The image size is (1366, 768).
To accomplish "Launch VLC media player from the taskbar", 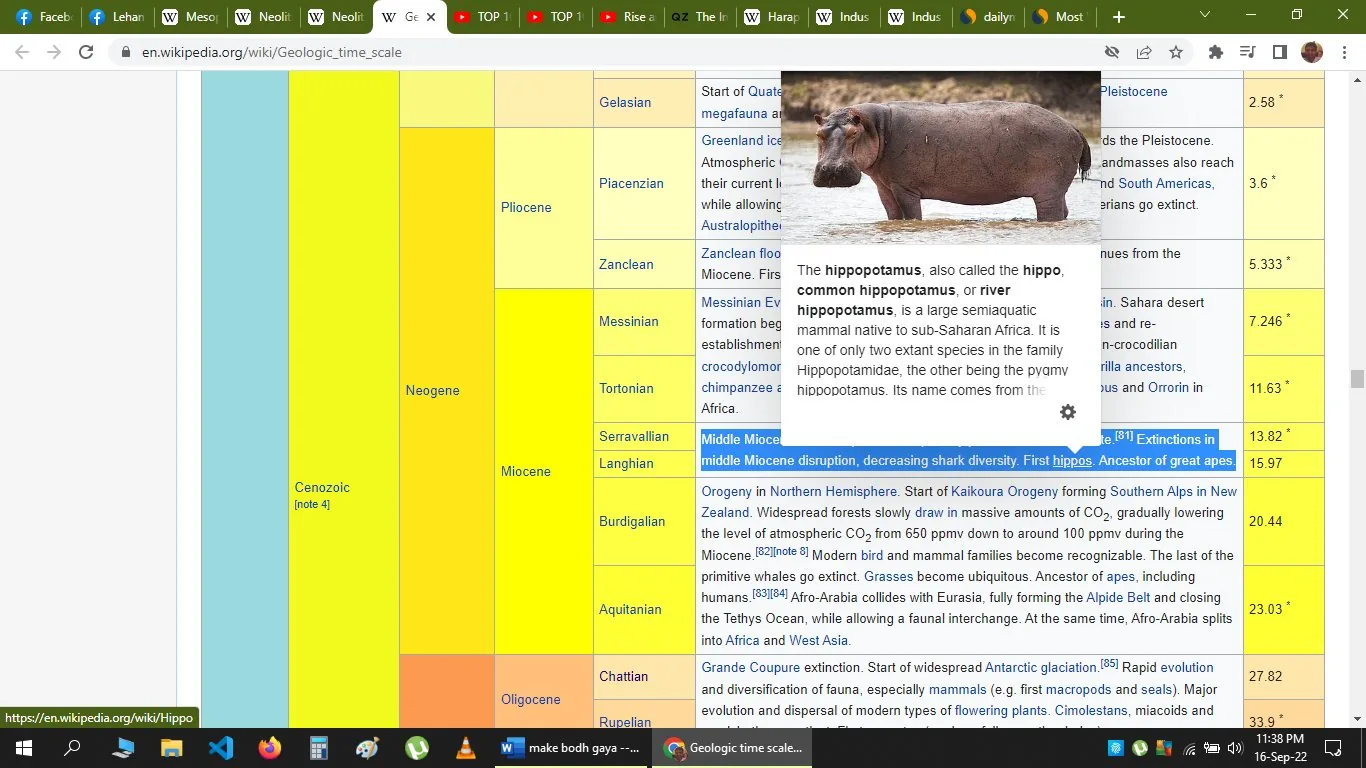I will 465,747.
